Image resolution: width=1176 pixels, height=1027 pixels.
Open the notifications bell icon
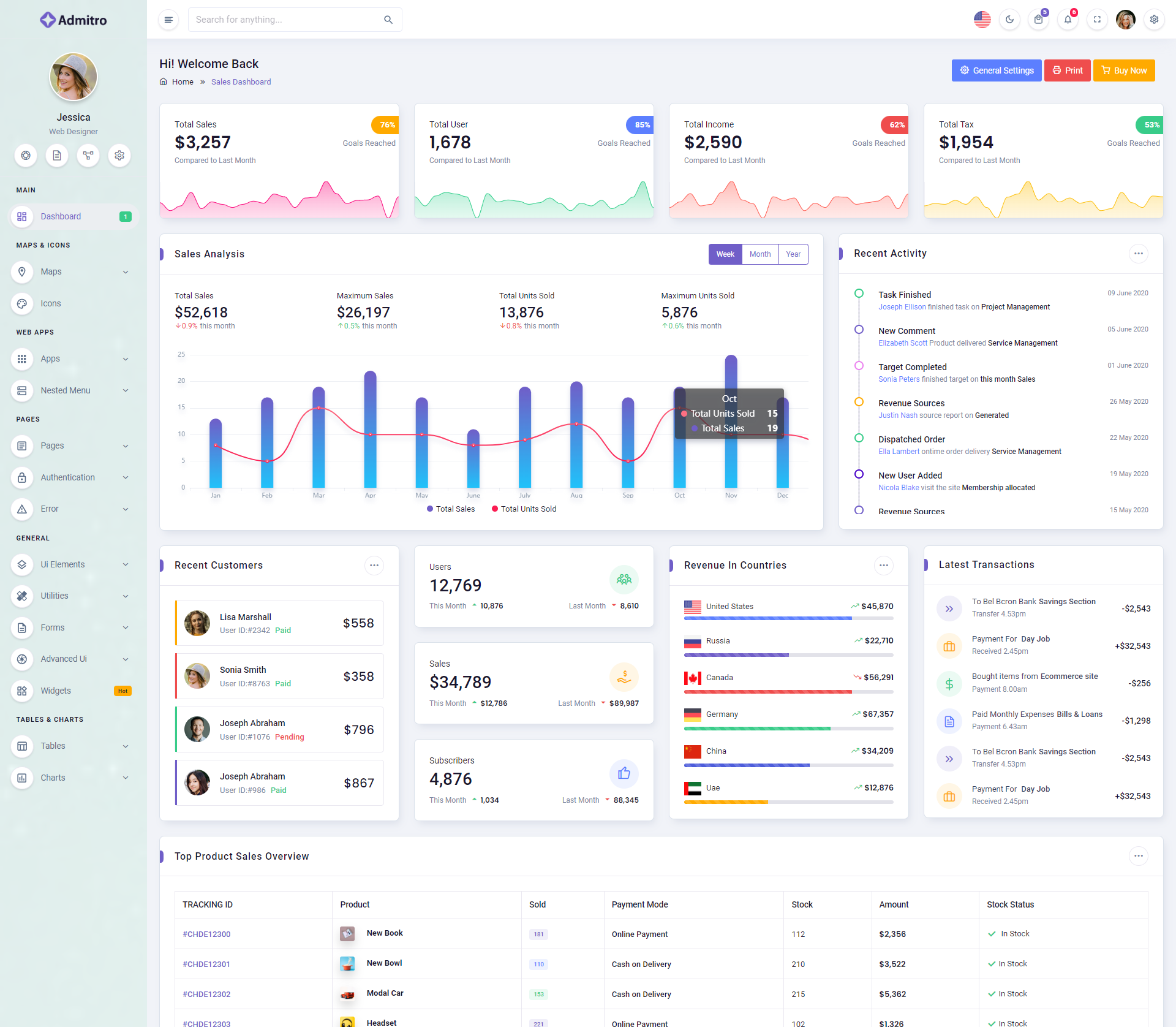1068,20
